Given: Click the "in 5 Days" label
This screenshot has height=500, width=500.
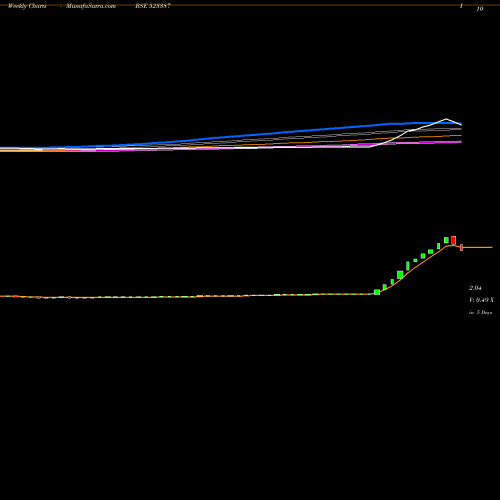Looking at the screenshot, I should pos(480,312).
